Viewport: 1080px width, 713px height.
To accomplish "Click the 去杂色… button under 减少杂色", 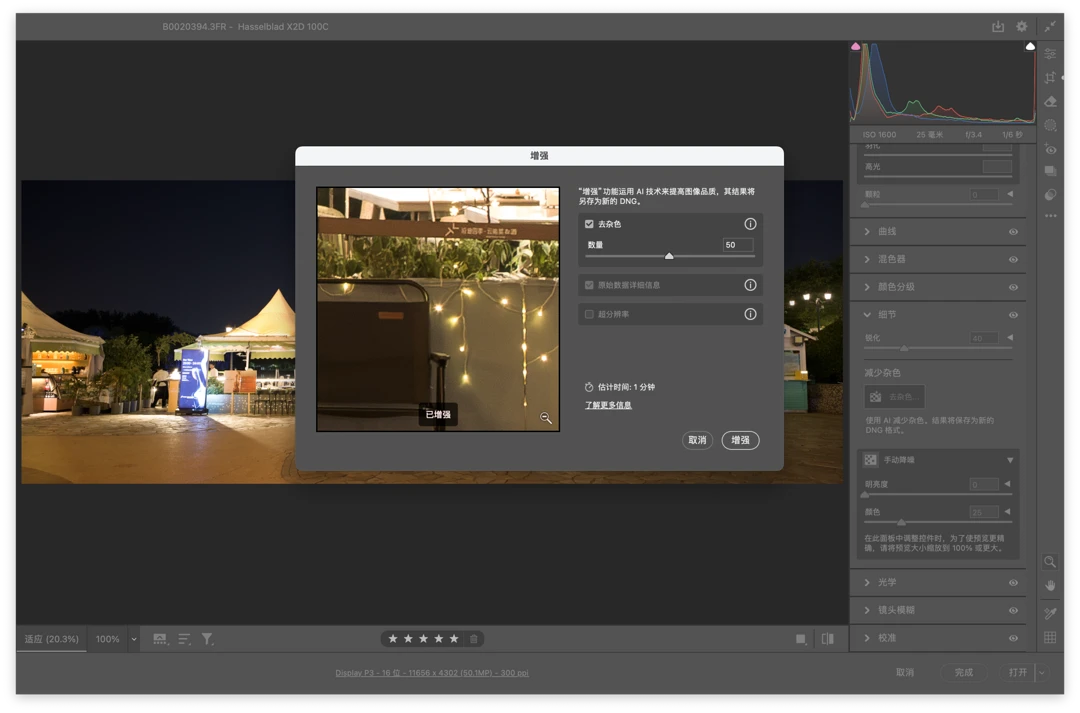I will pos(894,397).
